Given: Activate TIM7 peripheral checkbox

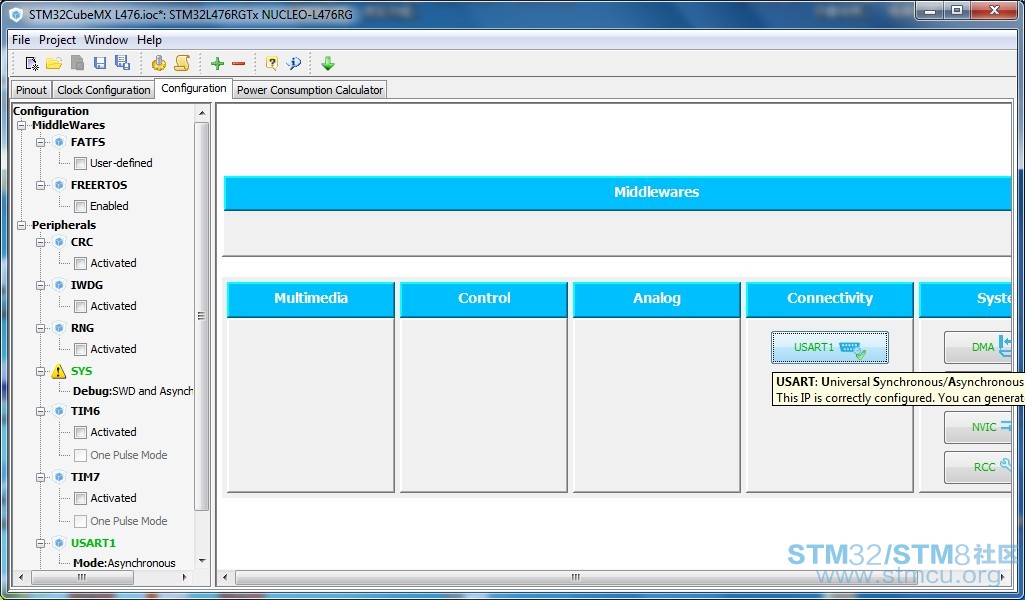Looking at the screenshot, I should pyautogui.click(x=80, y=499).
